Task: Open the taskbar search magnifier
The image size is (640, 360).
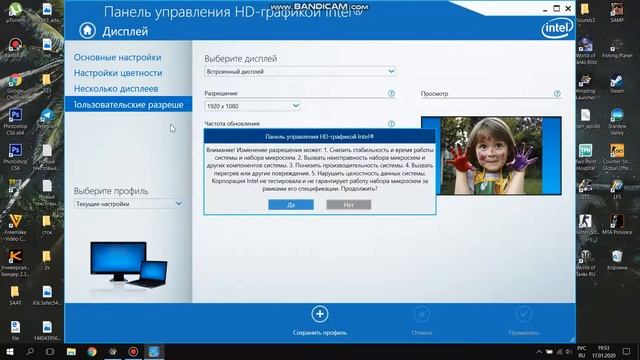Action: [x=30, y=351]
